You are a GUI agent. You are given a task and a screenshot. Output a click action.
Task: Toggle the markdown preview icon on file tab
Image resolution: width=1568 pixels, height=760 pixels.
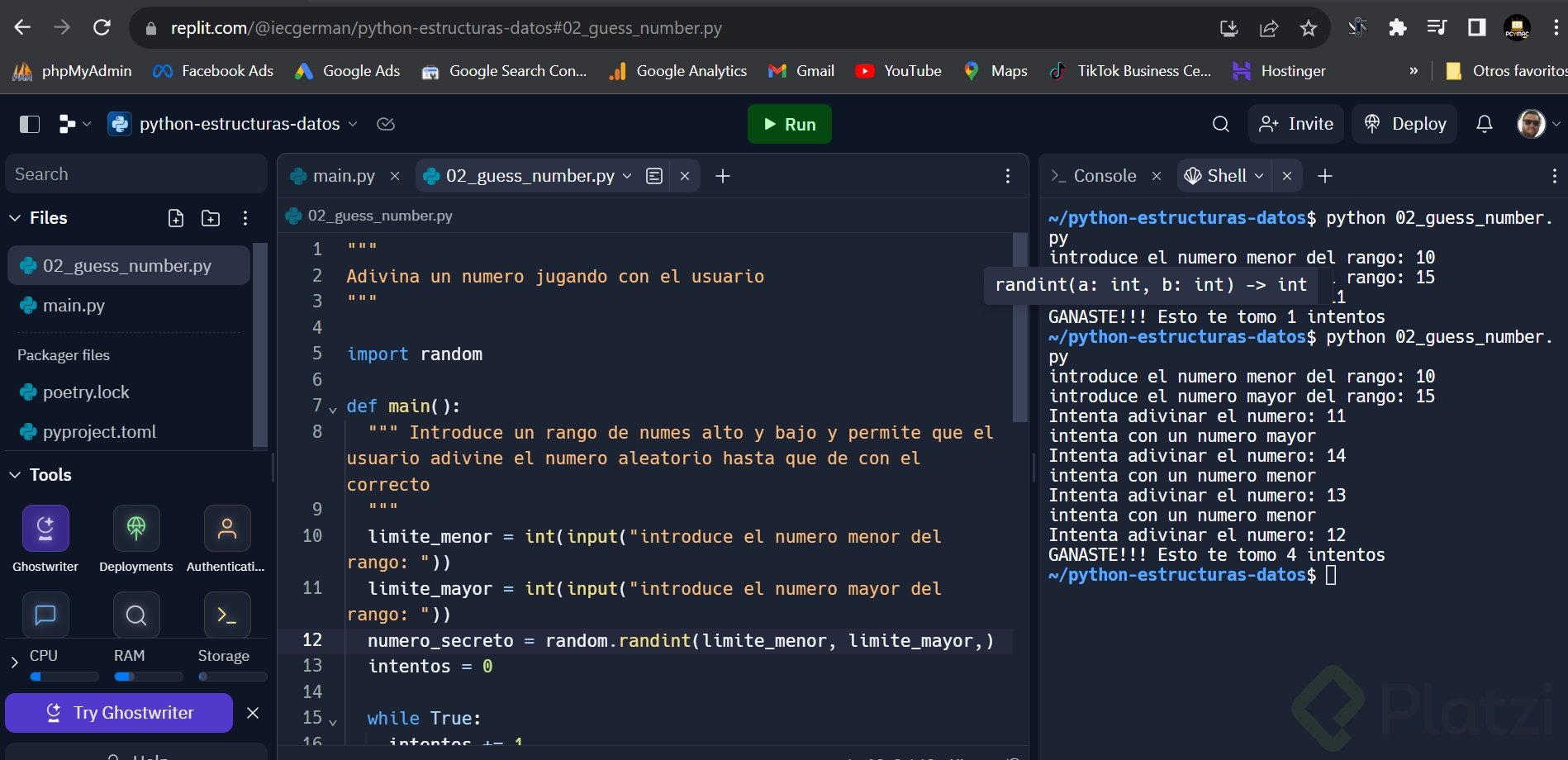[654, 176]
